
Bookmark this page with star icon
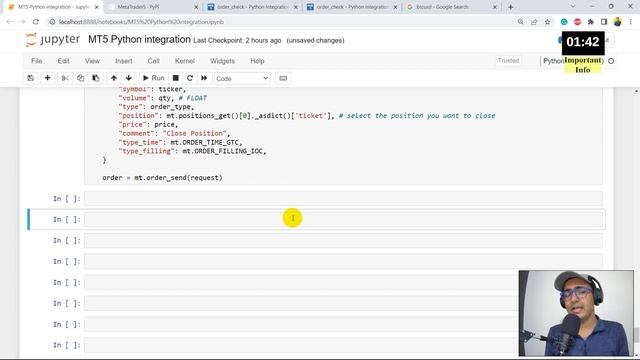547,22
